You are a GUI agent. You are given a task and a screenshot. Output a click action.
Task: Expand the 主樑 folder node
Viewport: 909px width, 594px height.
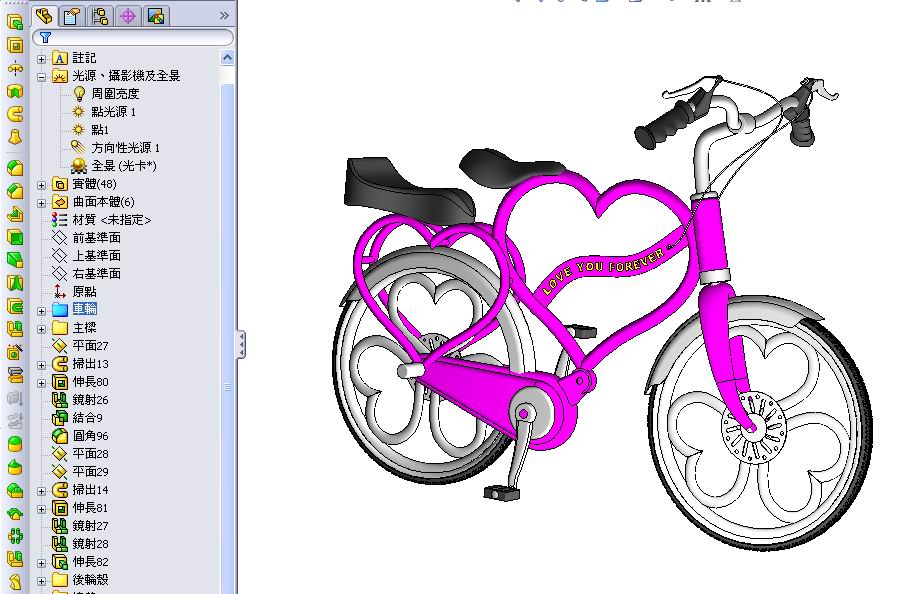pos(41,329)
